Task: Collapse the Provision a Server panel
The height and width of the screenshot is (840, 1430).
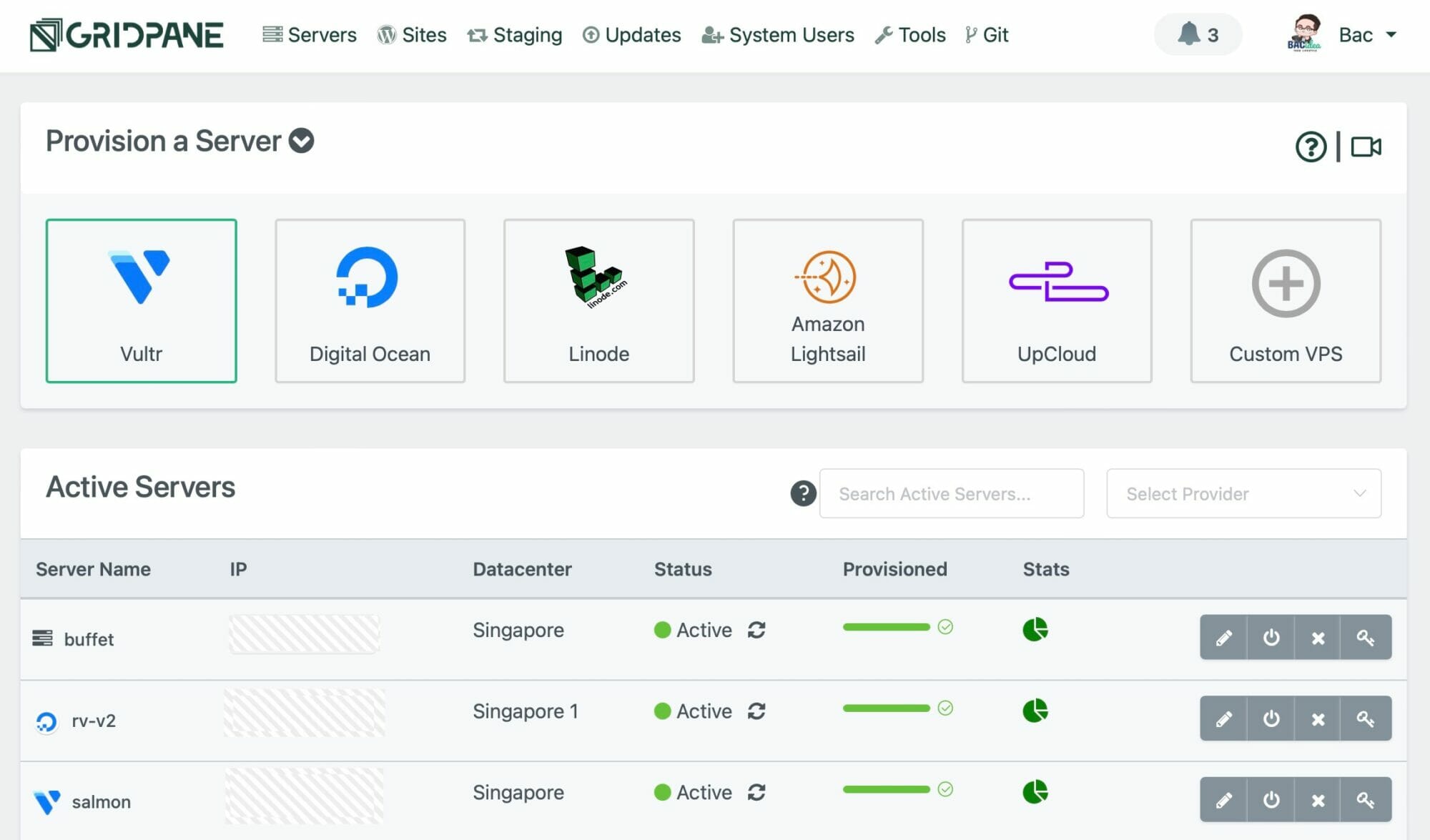Action: 301,141
